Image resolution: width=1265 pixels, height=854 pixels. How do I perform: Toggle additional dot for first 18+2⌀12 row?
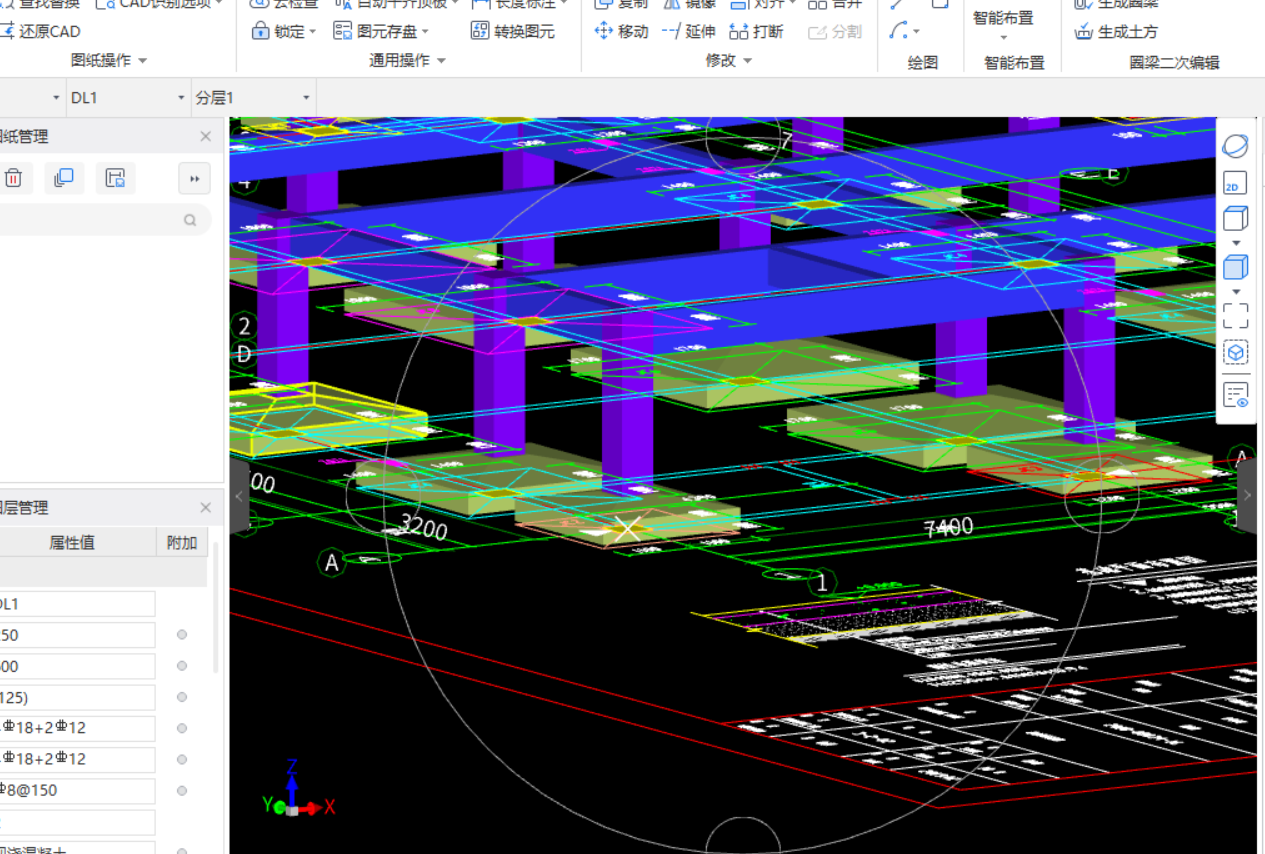182,728
